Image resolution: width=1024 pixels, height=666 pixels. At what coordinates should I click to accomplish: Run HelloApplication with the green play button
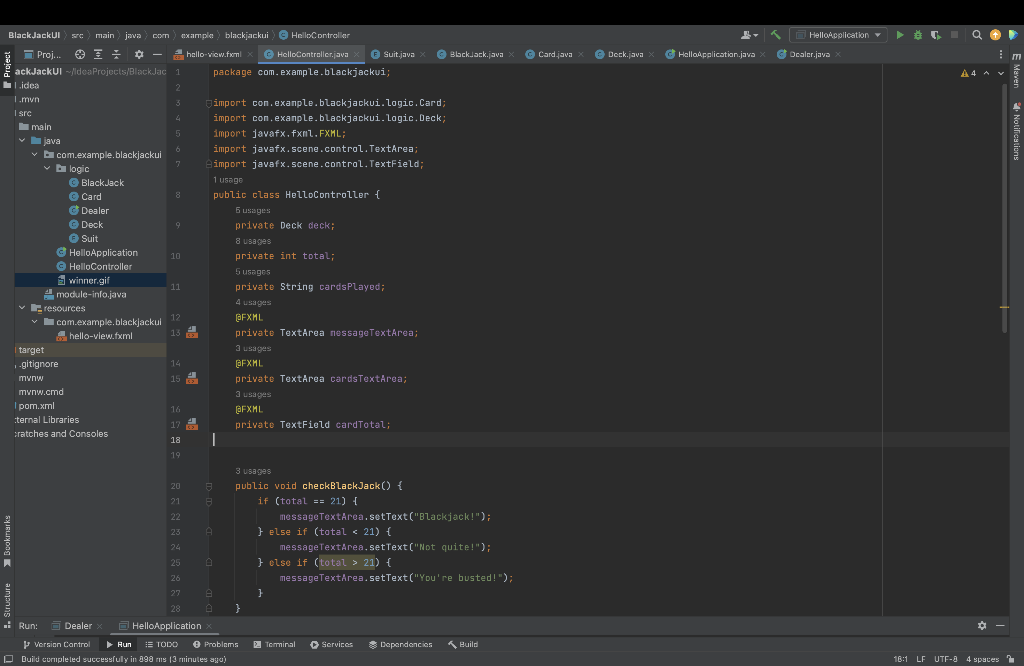tap(900, 35)
